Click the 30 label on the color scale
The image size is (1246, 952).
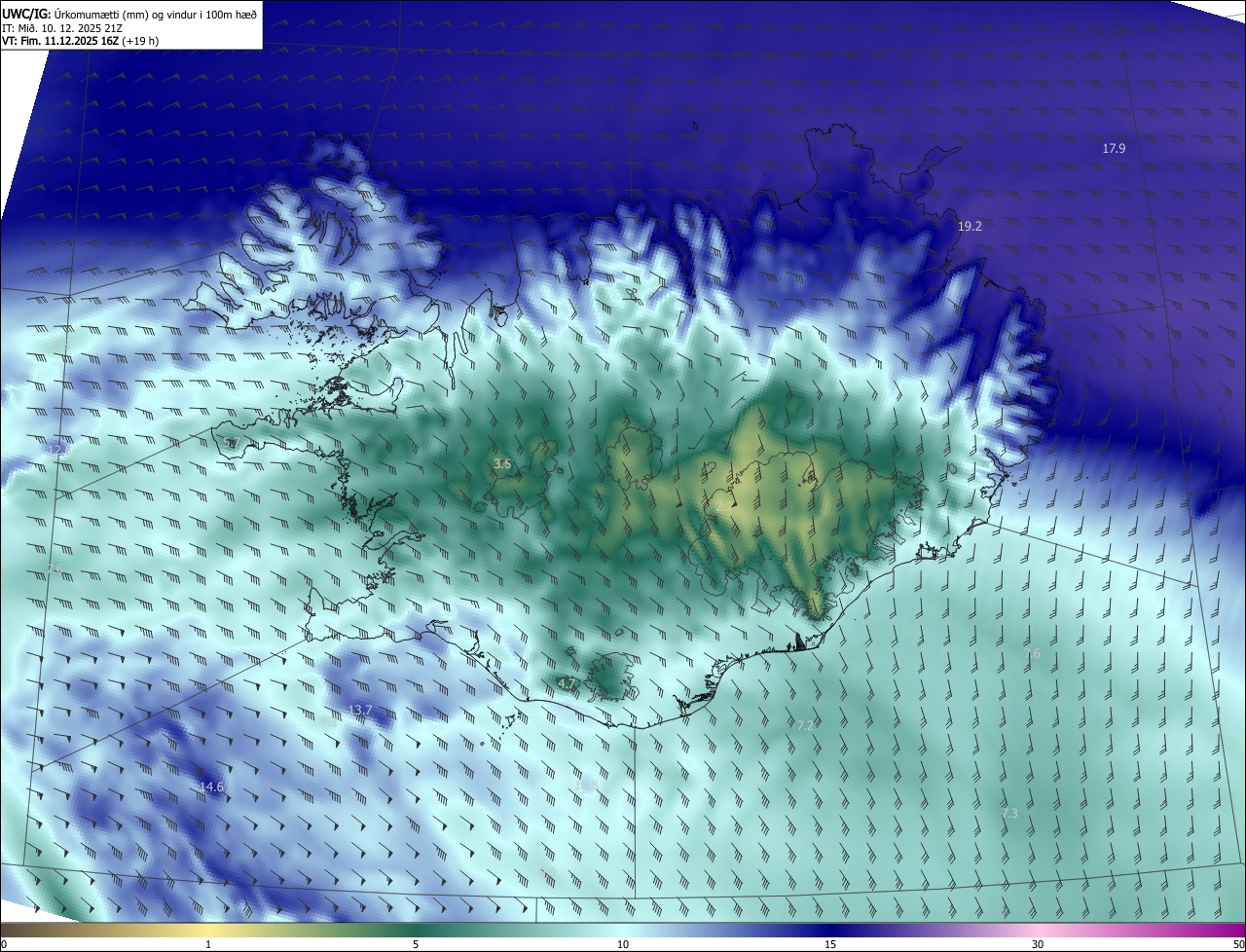(1038, 944)
